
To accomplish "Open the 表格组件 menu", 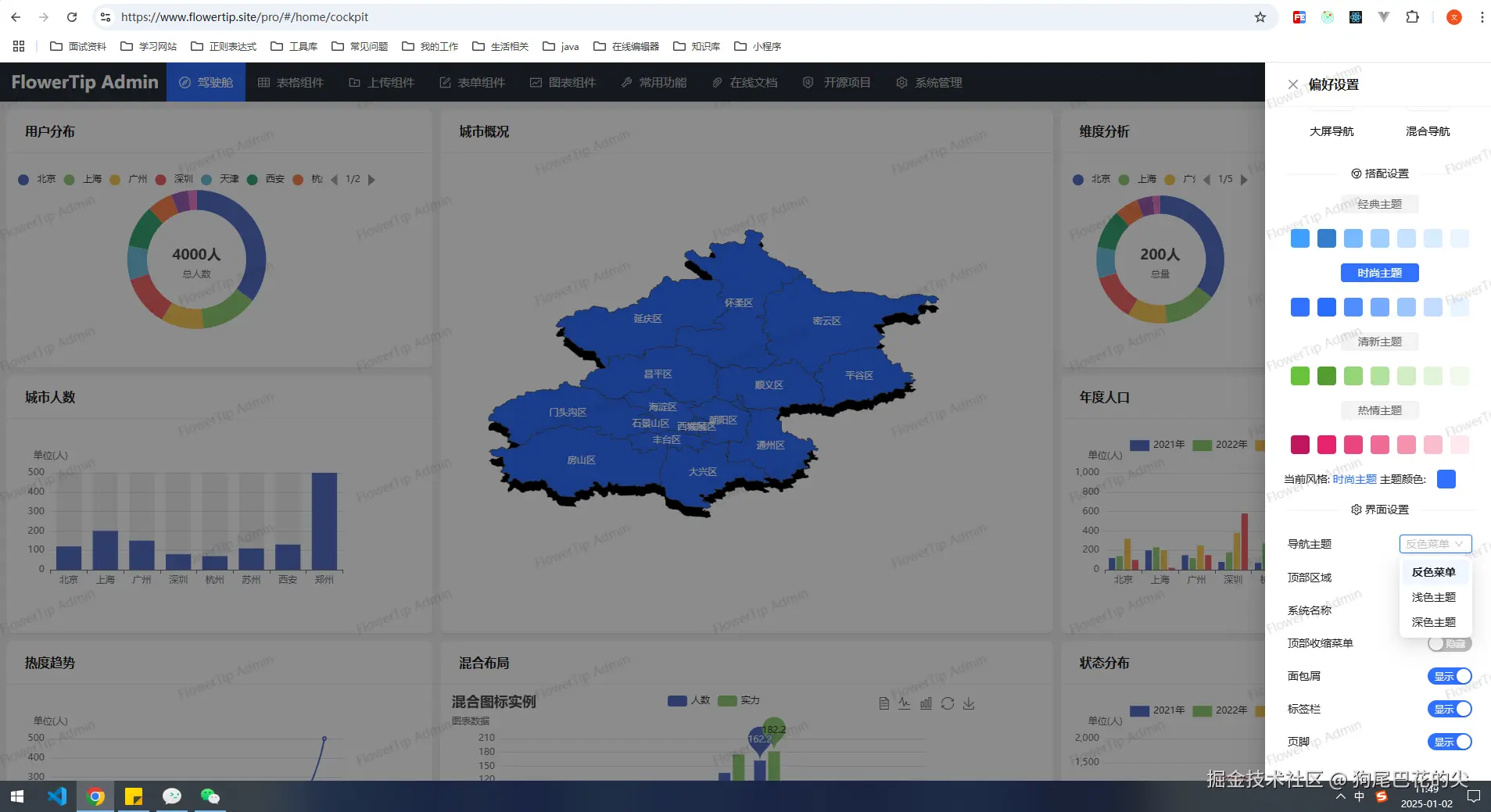I will tap(290, 82).
